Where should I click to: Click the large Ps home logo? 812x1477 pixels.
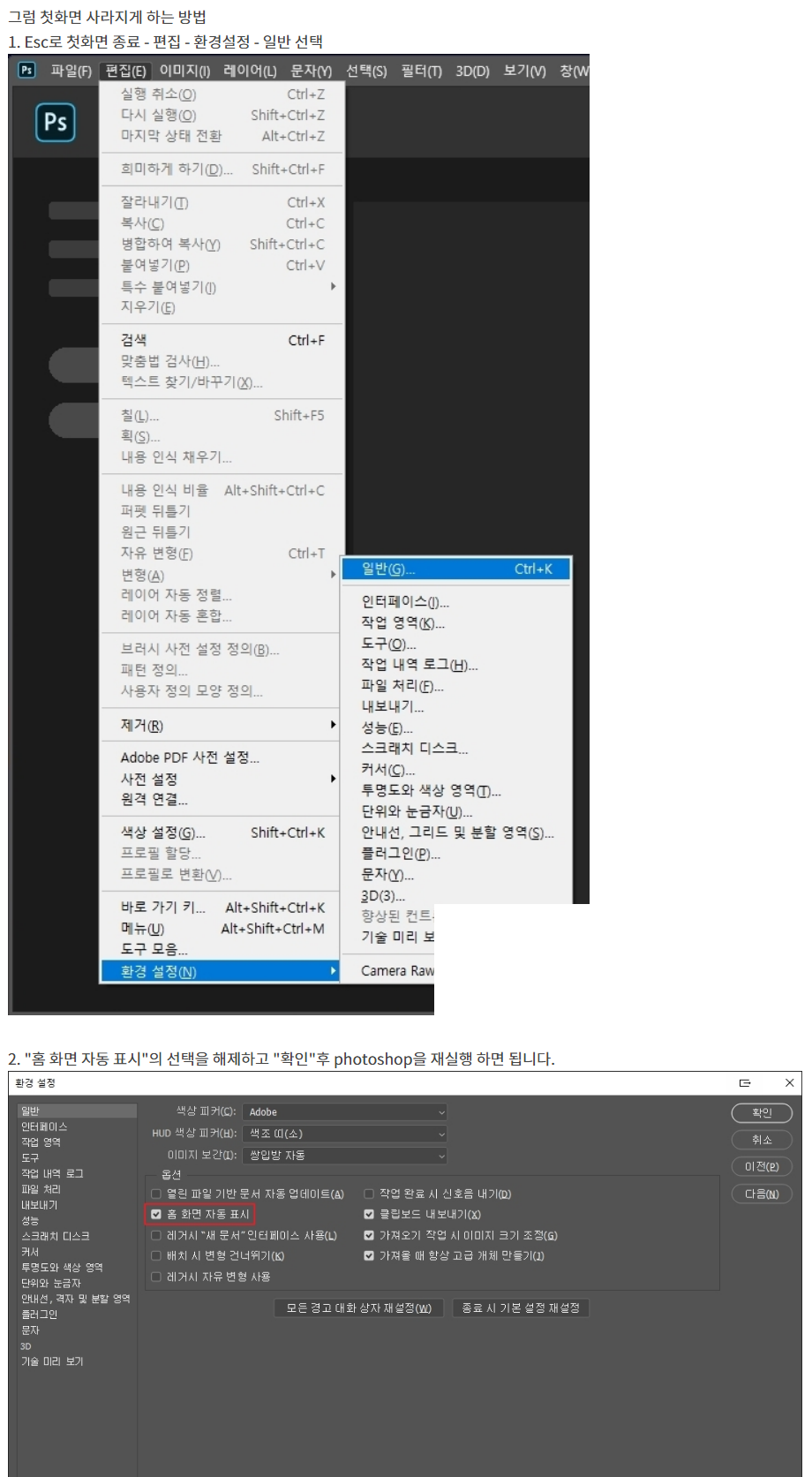tap(56, 122)
